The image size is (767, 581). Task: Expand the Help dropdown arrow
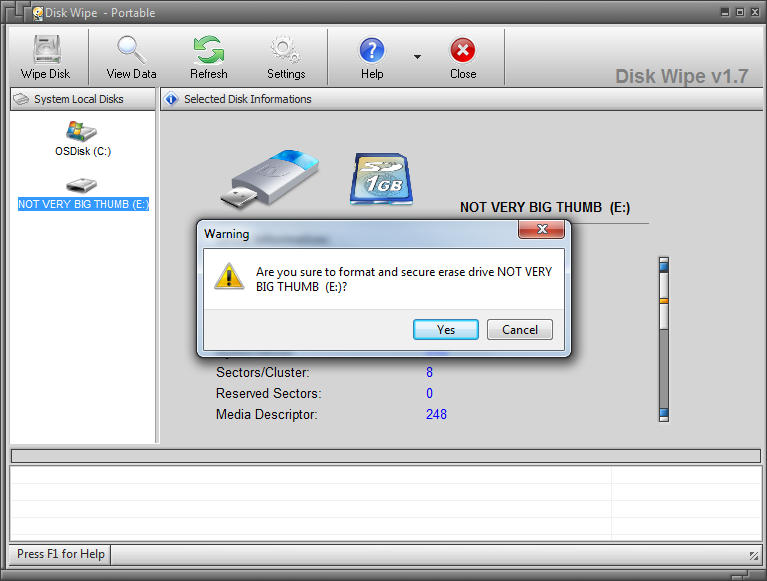click(417, 57)
